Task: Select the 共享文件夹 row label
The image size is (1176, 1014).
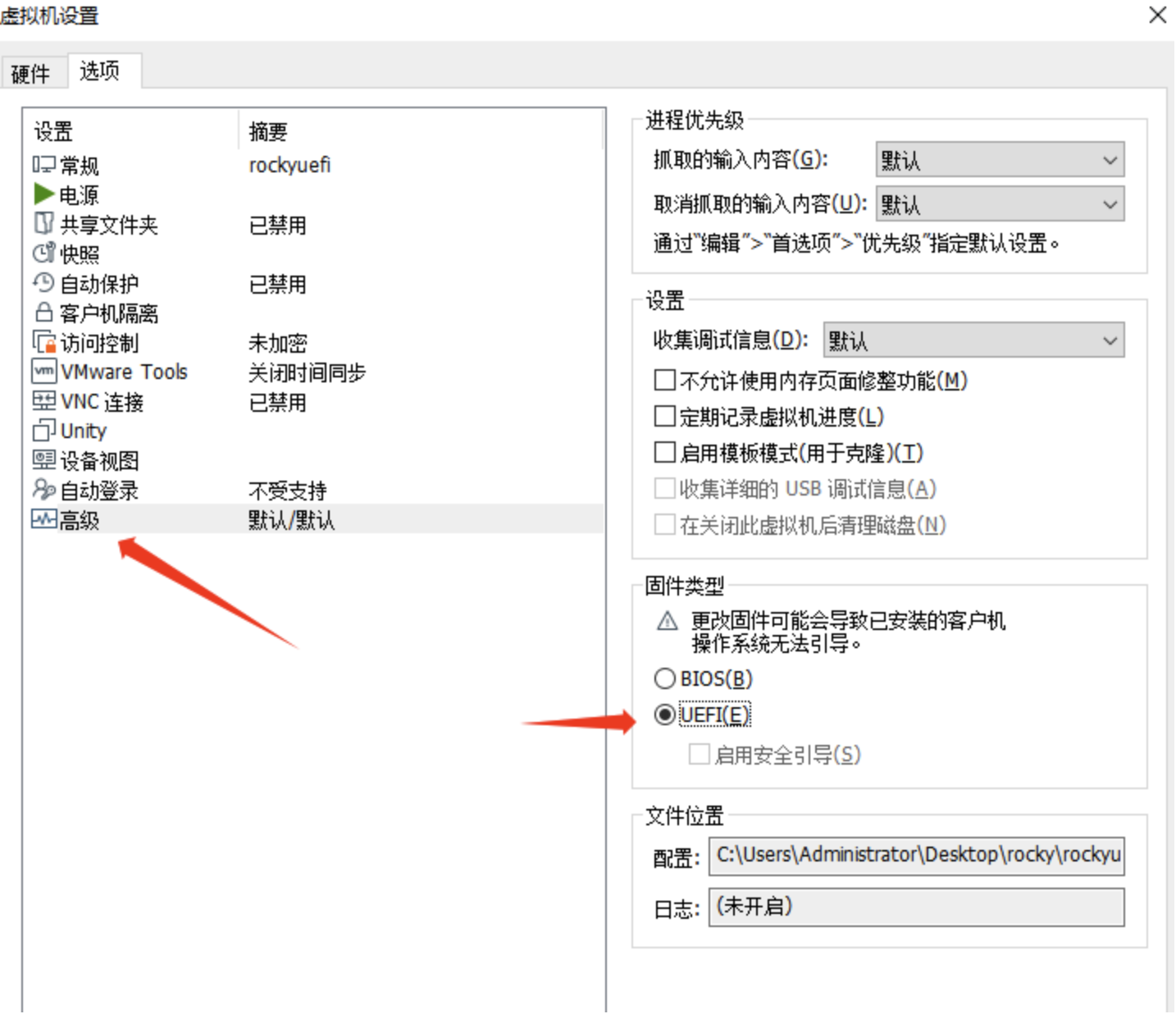Action: [x=109, y=225]
